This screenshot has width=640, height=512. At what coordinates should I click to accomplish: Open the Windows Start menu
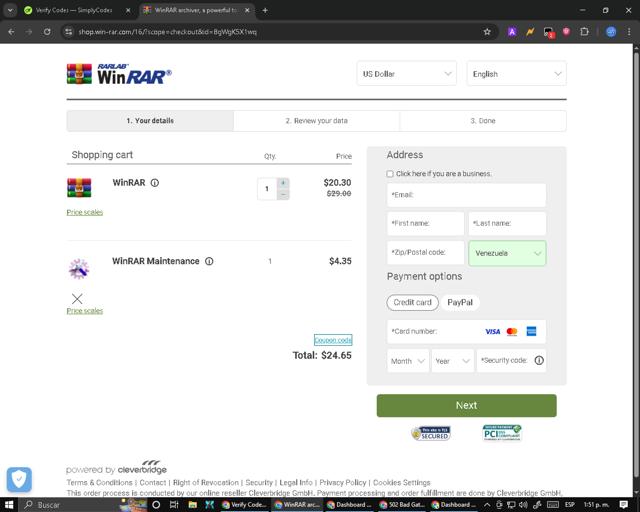point(9,505)
